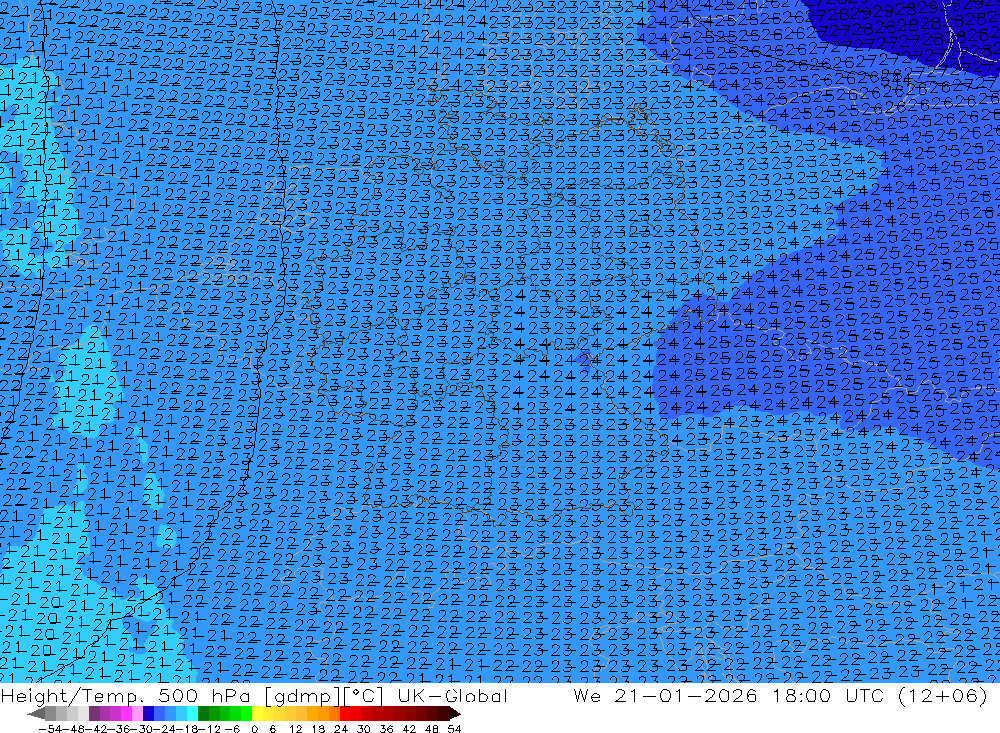Click the 'We 21-01-2026' date text
1000x733 pixels.
click(x=665, y=695)
